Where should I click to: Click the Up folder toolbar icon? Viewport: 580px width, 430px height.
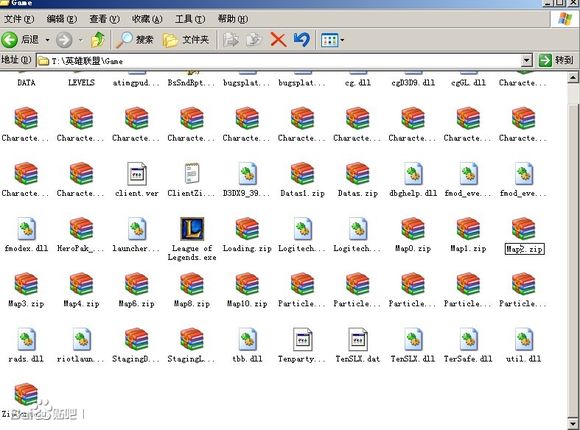point(98,40)
